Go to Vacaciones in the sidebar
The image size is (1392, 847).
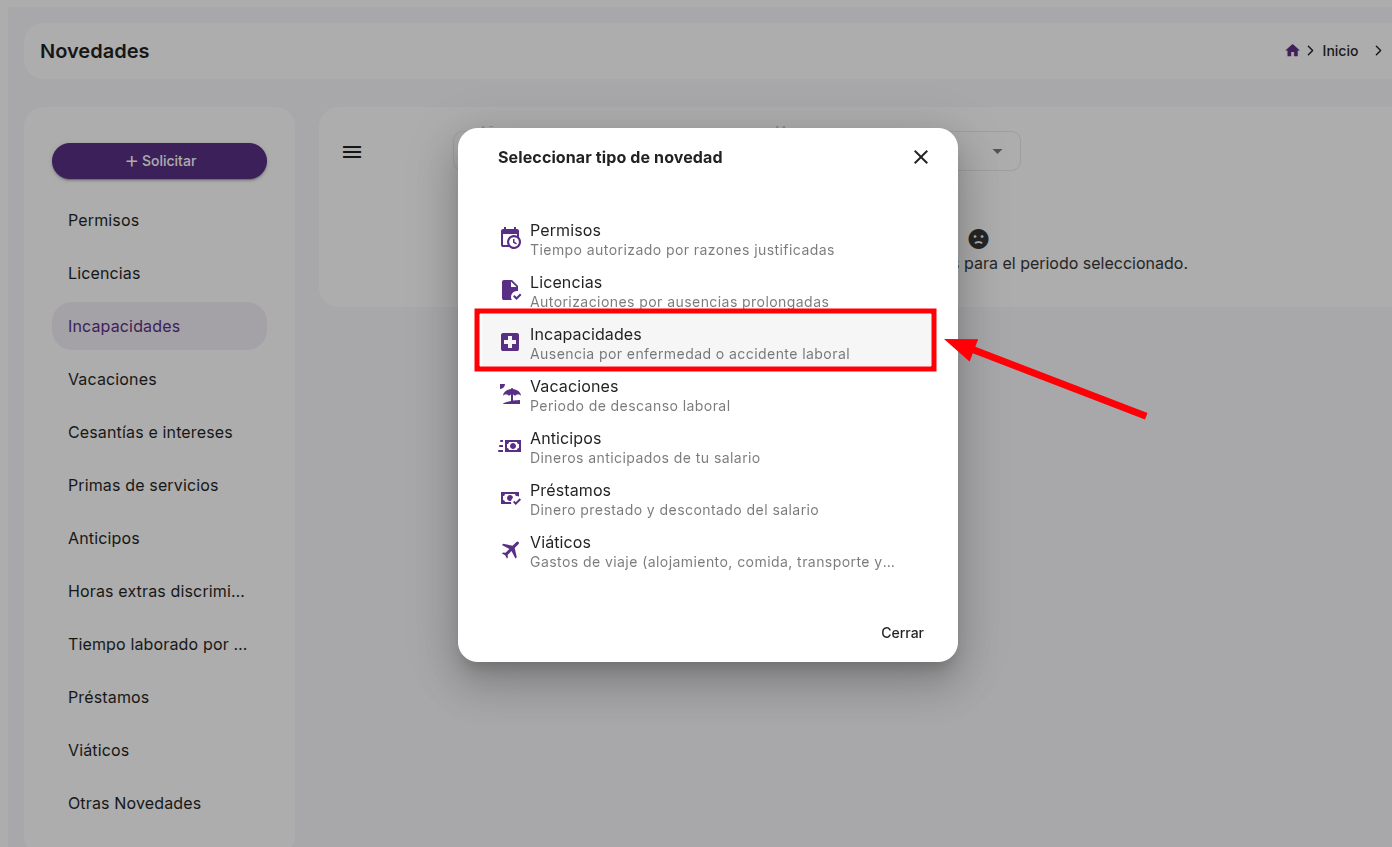coord(160,379)
